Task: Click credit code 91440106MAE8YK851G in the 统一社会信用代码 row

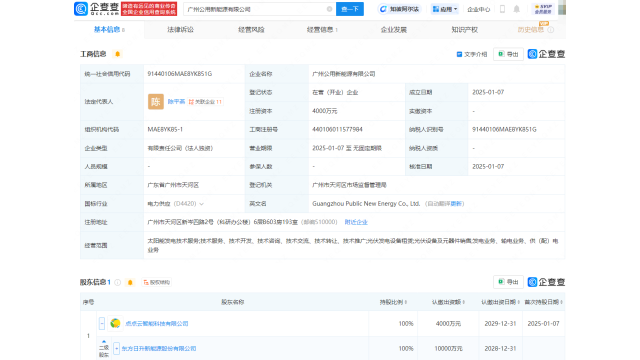Action: click(x=180, y=74)
